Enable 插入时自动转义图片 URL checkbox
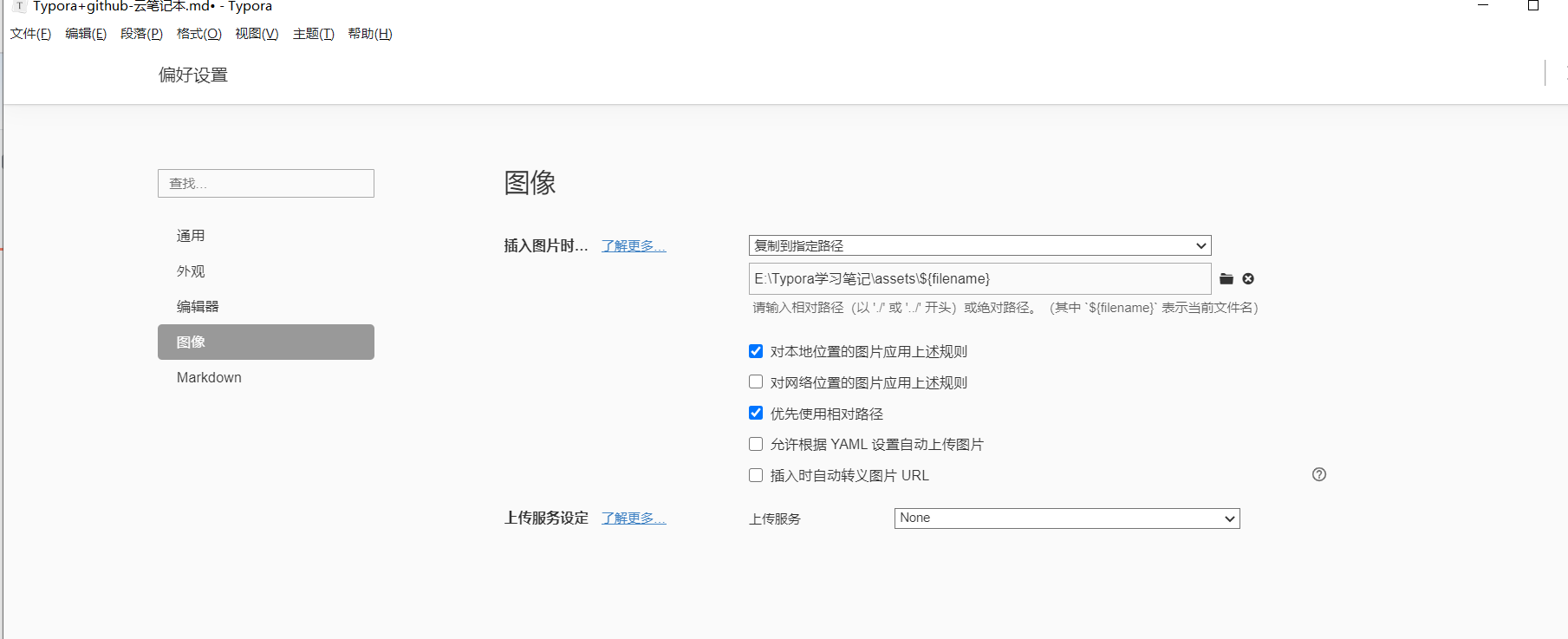Screen dimensions: 1568x639 [x=756, y=475]
